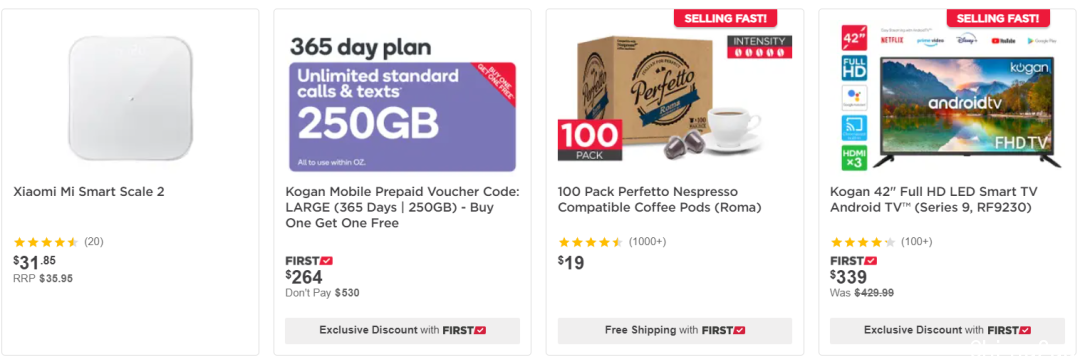Image resolution: width=1080 pixels, height=362 pixels.
Task: Click the Kogan TV four-star rating
Action: (x=863, y=242)
